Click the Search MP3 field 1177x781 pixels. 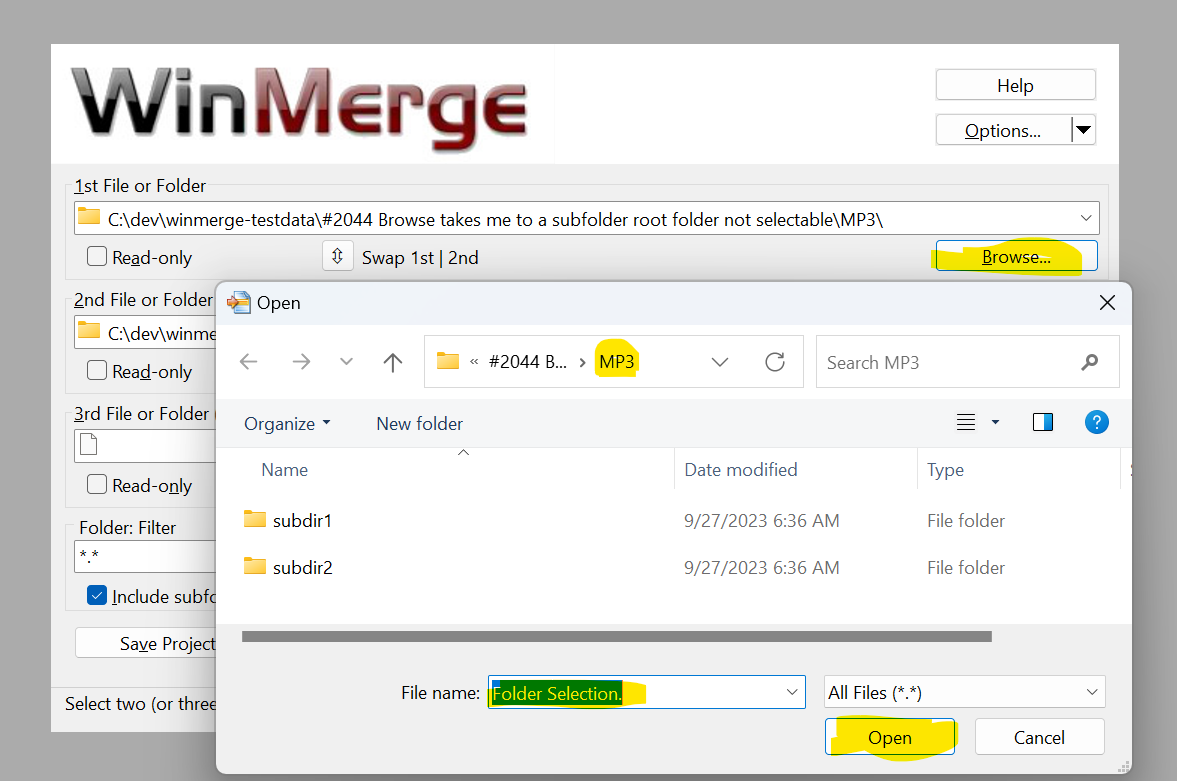click(x=967, y=363)
